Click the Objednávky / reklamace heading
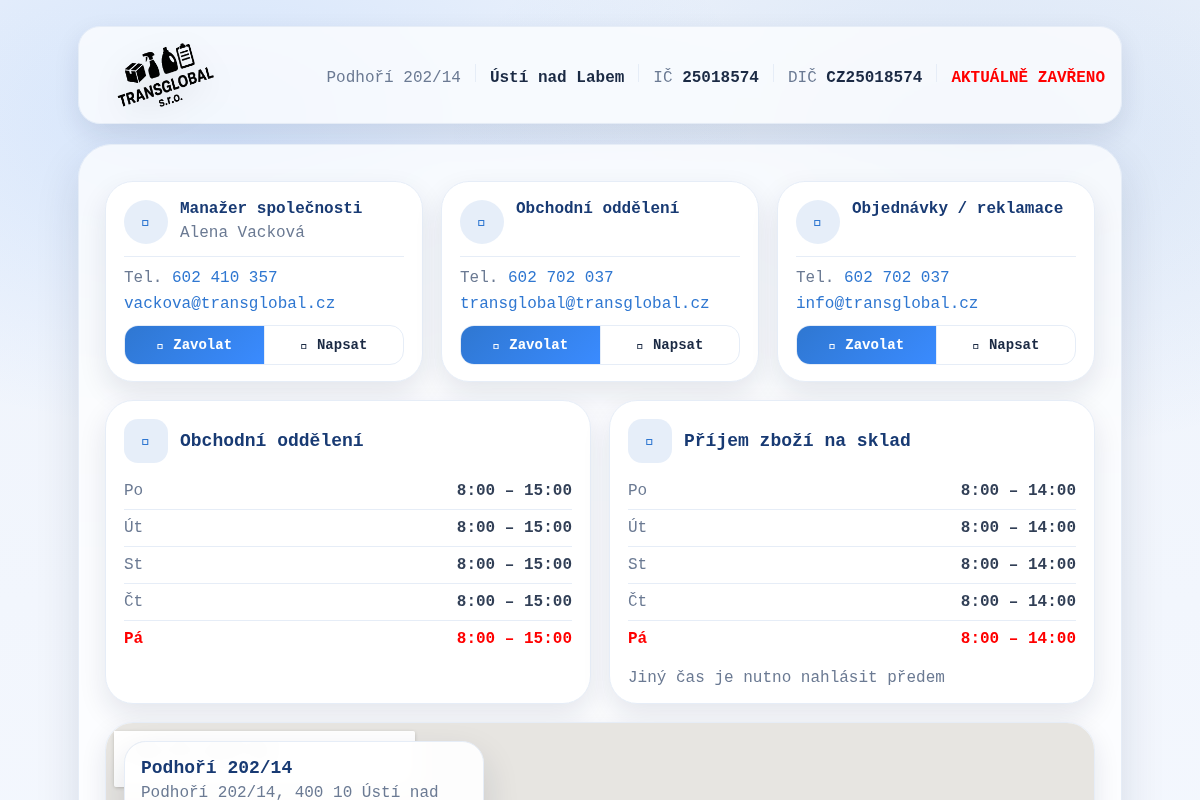The height and width of the screenshot is (800, 1200). point(957,208)
